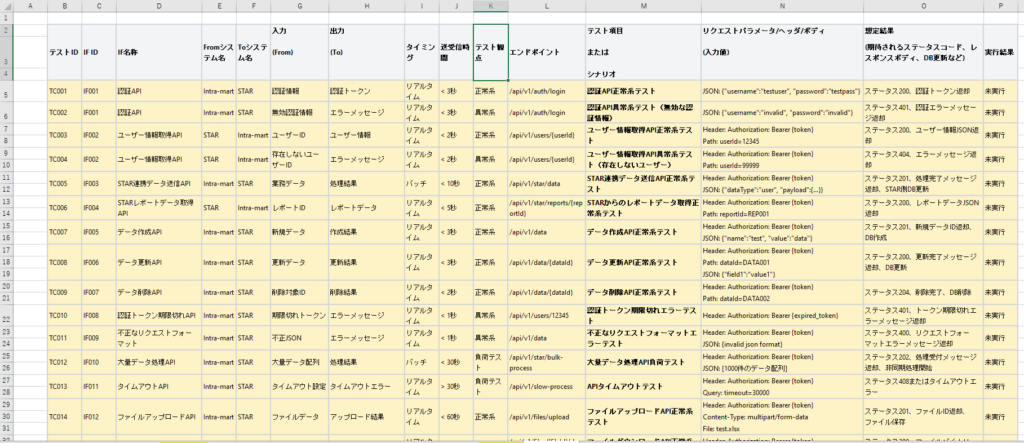
Task: Click the ファイルアップロードAPI name cell
Action: [159, 416]
